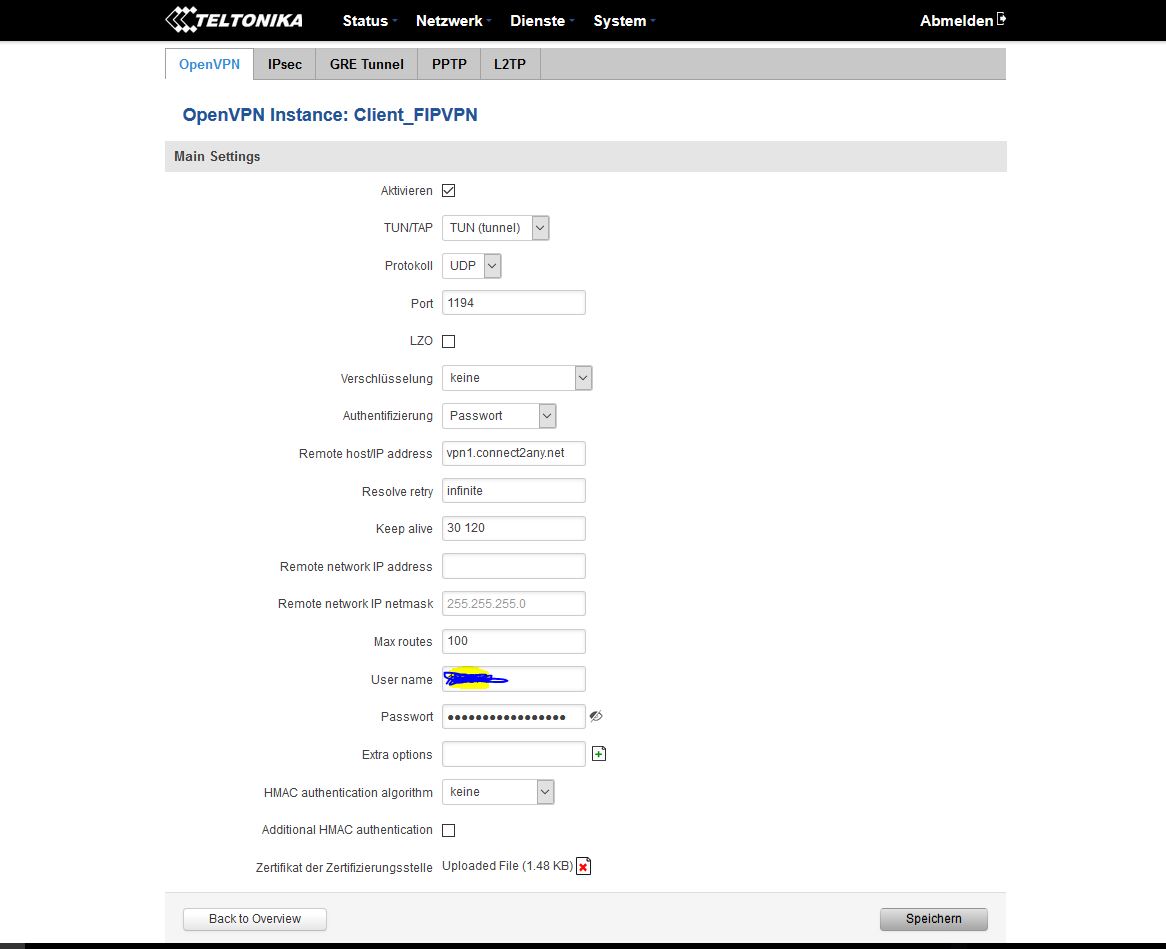Click the green plus icon beside Extra options

pyautogui.click(x=599, y=754)
